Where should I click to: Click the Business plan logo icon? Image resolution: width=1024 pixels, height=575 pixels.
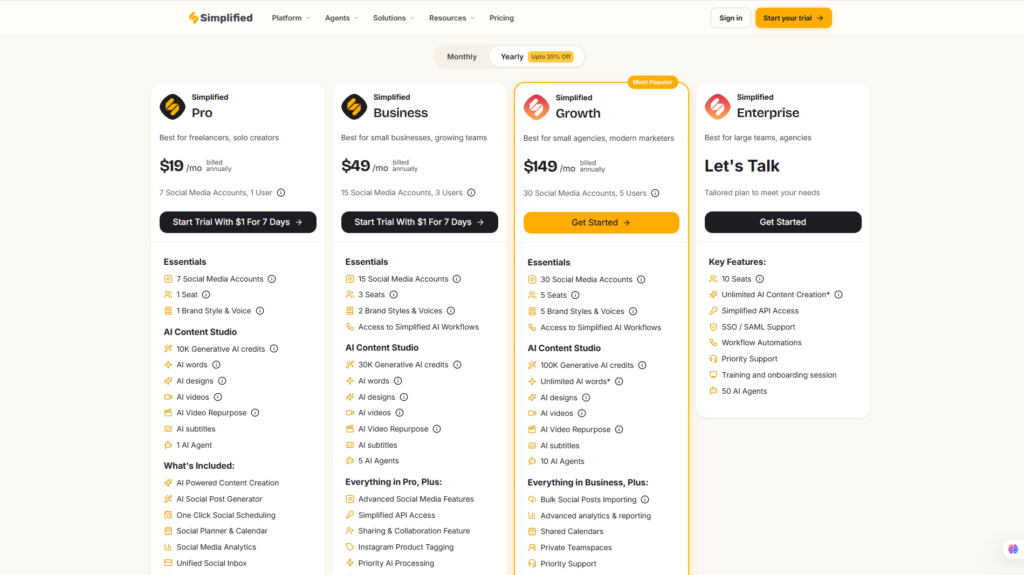(354, 107)
